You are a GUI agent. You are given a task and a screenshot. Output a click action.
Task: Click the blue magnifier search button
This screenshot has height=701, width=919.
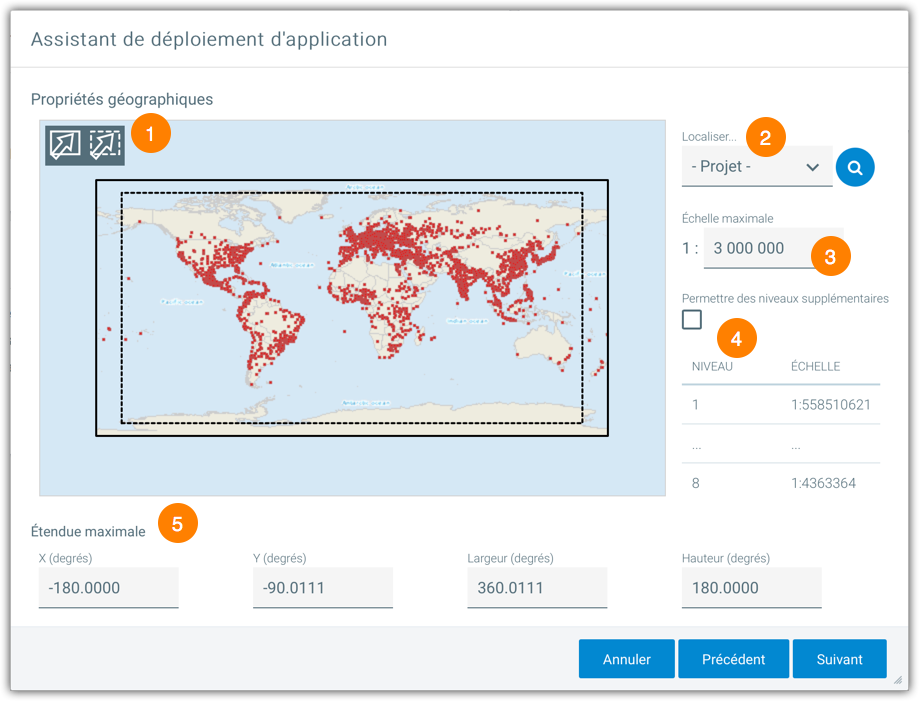[855, 167]
